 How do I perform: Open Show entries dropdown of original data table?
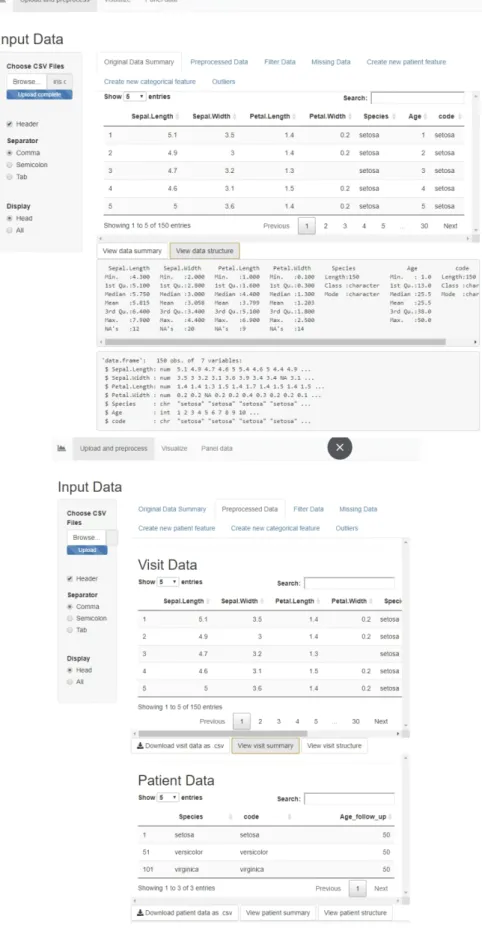click(134, 96)
